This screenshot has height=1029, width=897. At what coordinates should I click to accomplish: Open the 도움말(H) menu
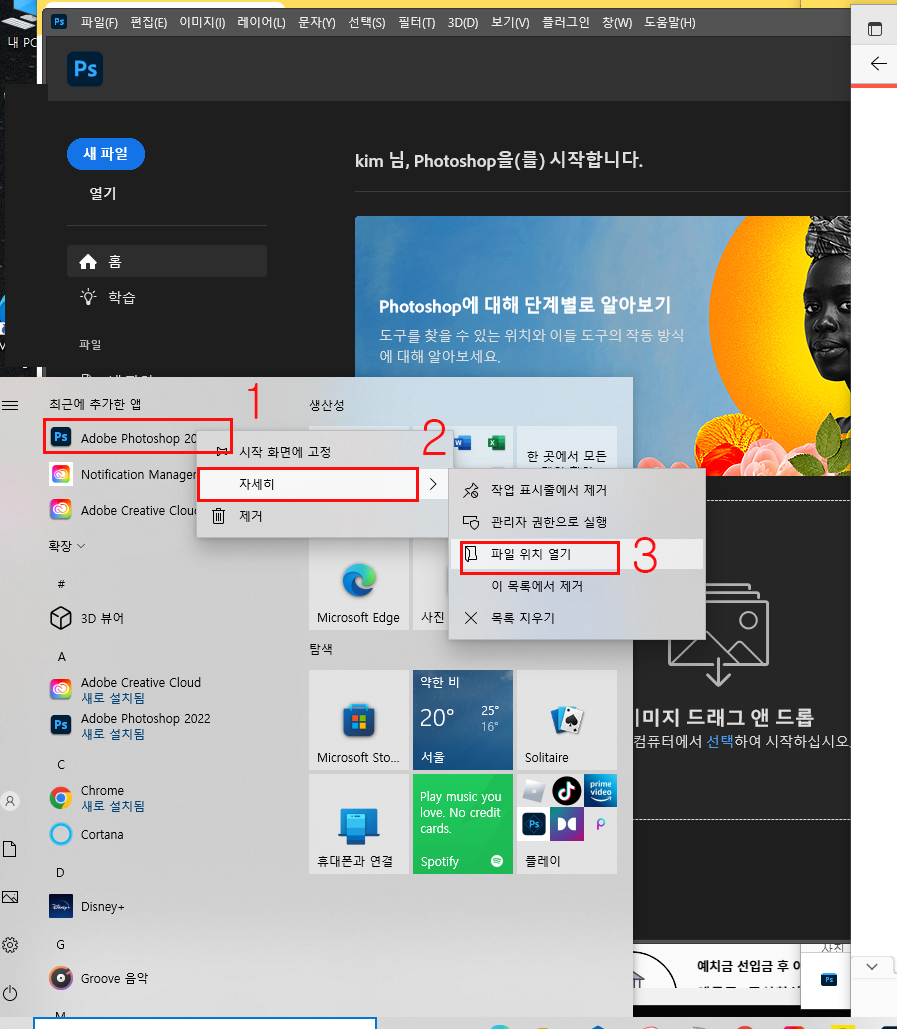click(669, 22)
